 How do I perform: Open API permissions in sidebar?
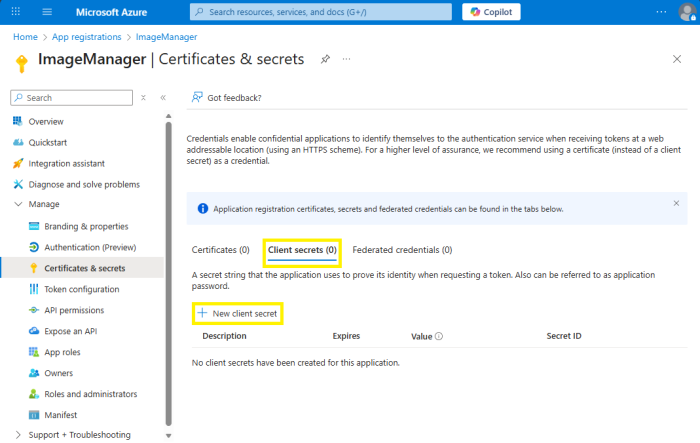[x=74, y=310]
